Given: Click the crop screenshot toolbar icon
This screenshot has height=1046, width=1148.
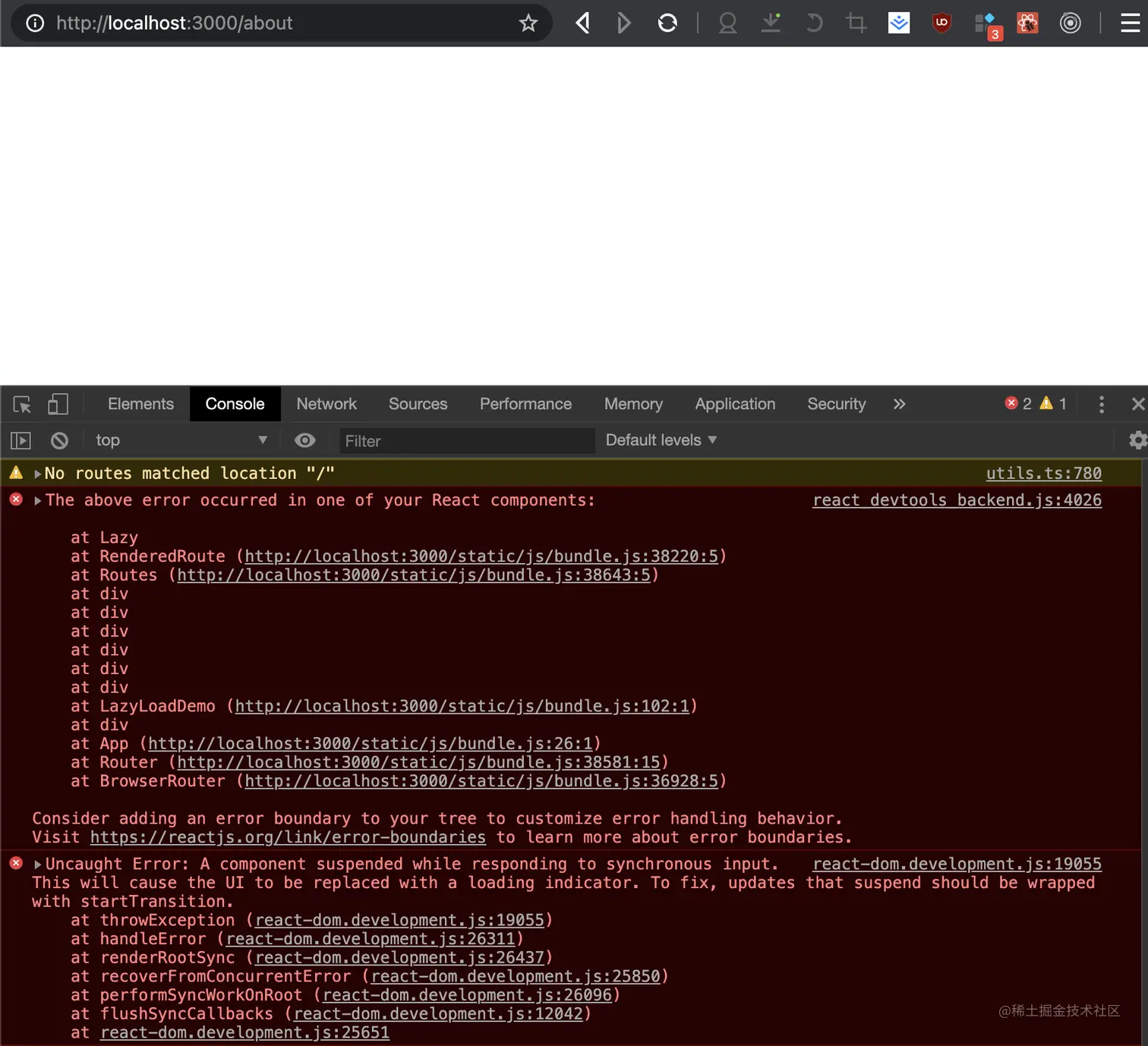Looking at the screenshot, I should coord(856,23).
